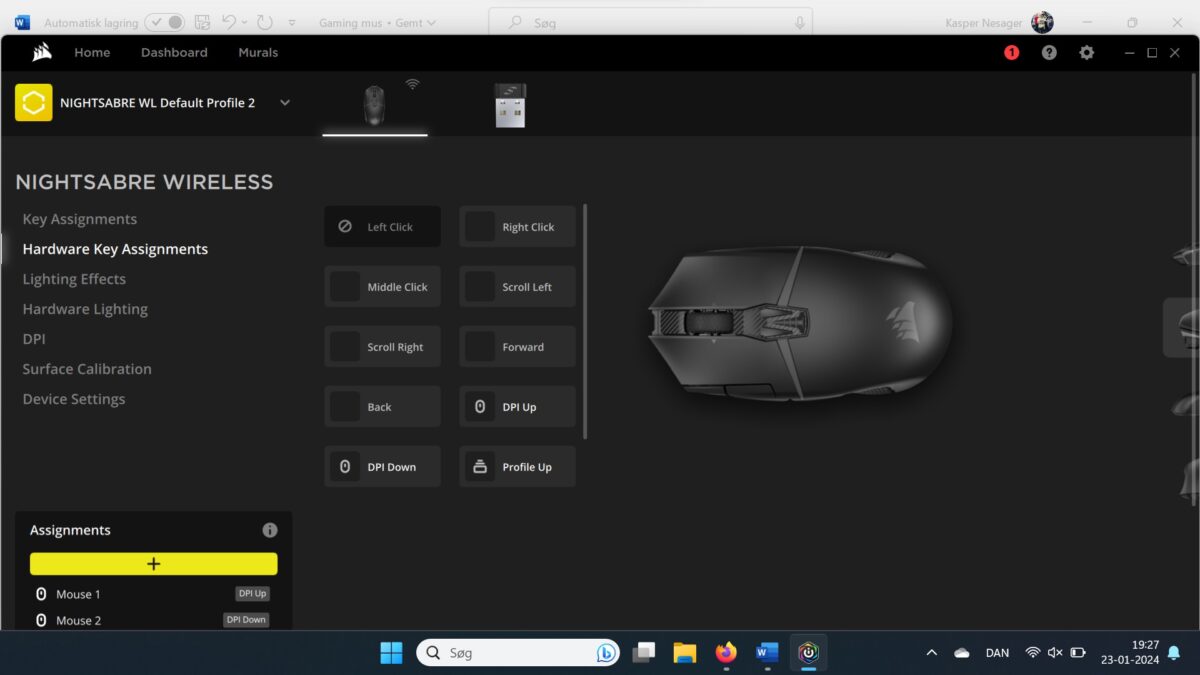Open File Explorer from taskbar
Viewport: 1200px width, 675px height.
point(685,653)
